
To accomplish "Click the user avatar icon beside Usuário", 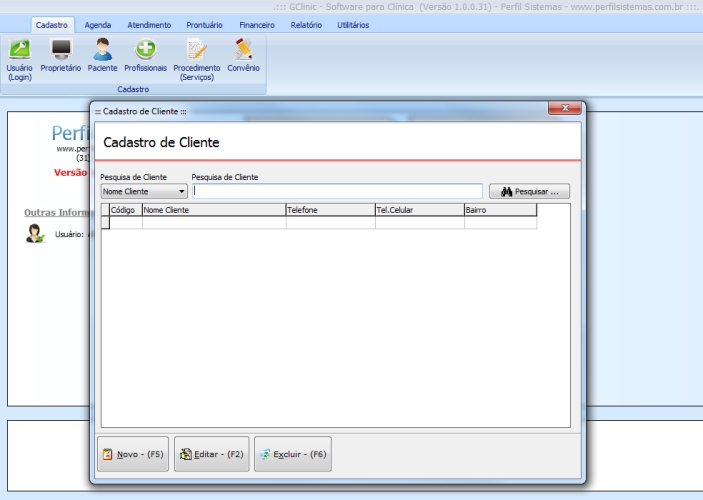I will 35,233.
